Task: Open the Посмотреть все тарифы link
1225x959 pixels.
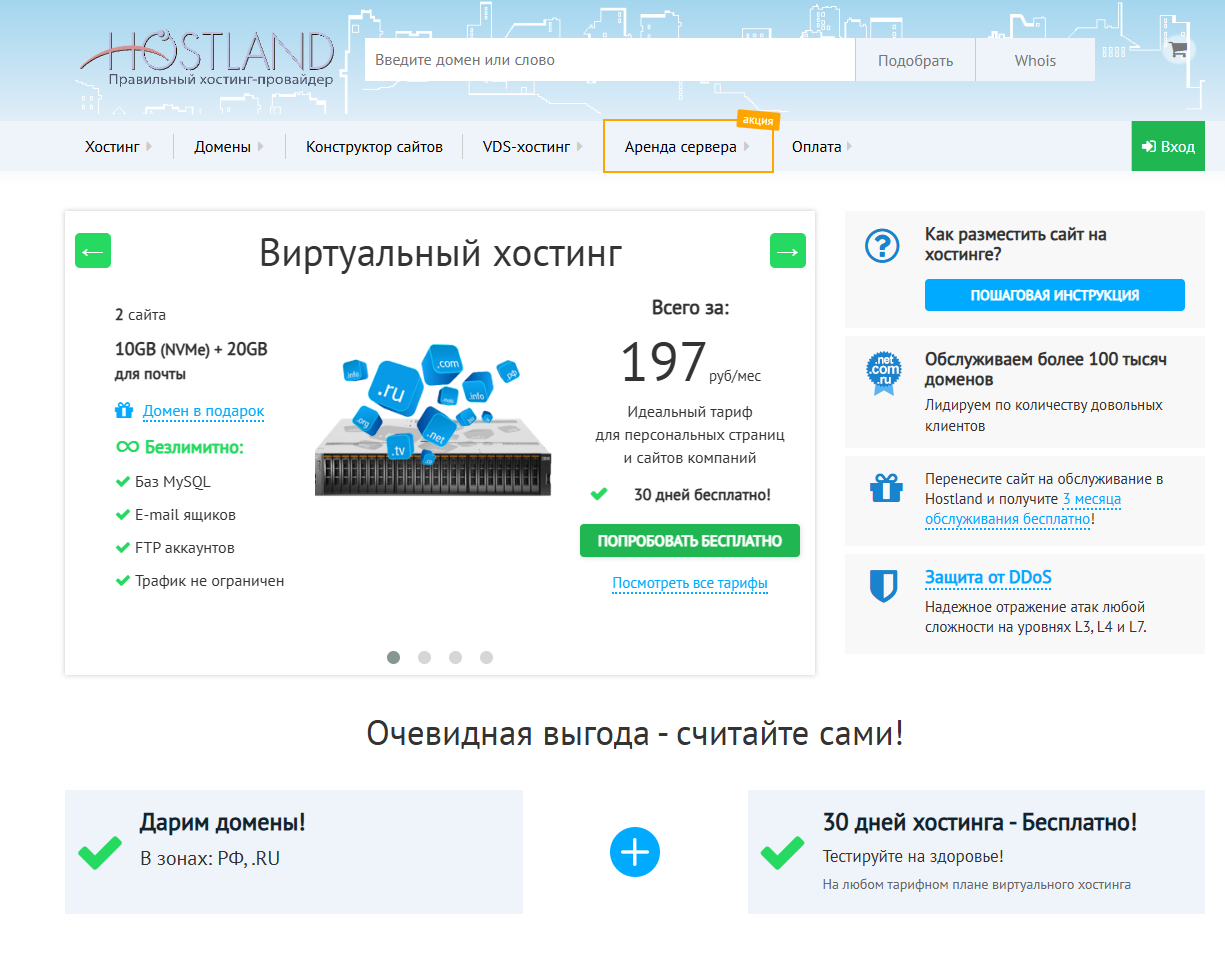Action: (x=689, y=583)
